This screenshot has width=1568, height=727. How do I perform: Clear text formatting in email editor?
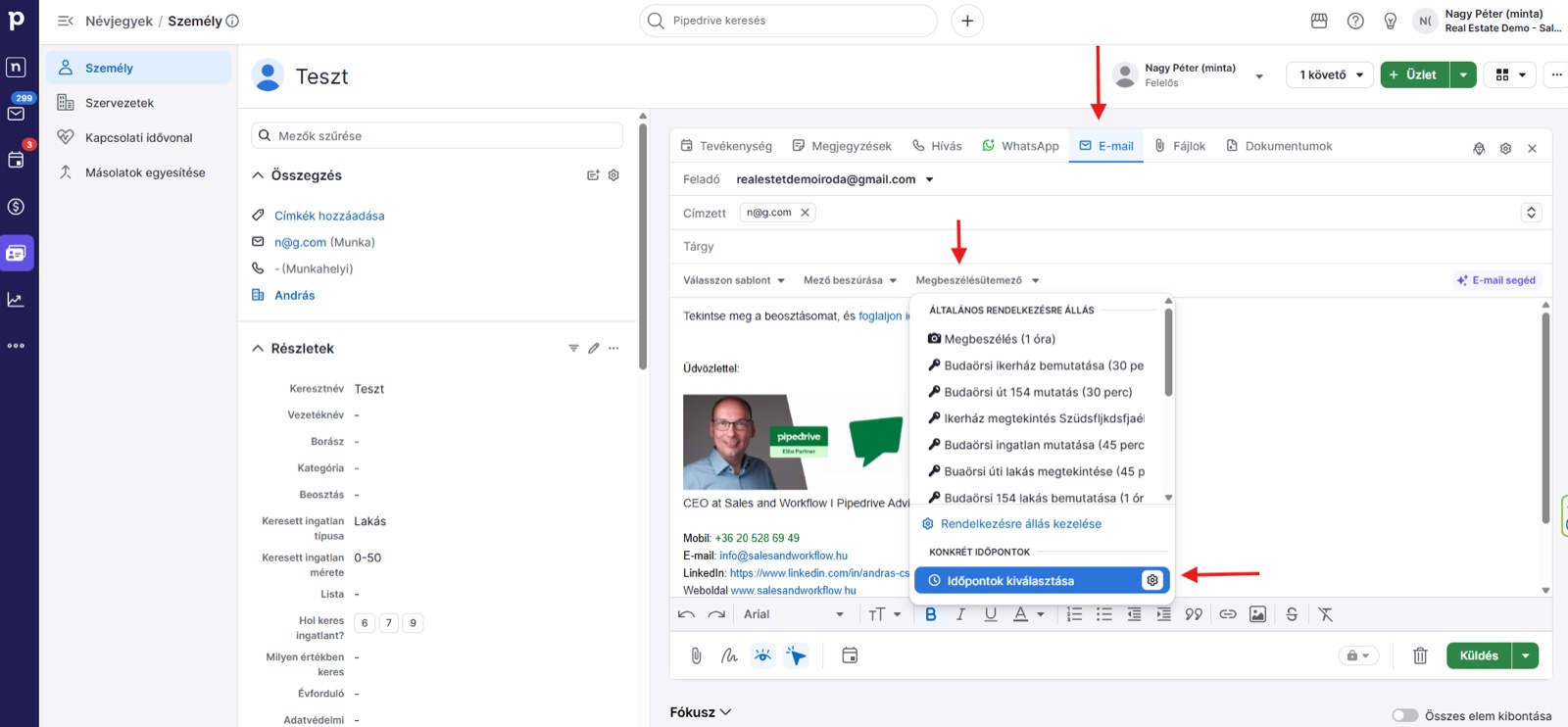[x=1326, y=614]
